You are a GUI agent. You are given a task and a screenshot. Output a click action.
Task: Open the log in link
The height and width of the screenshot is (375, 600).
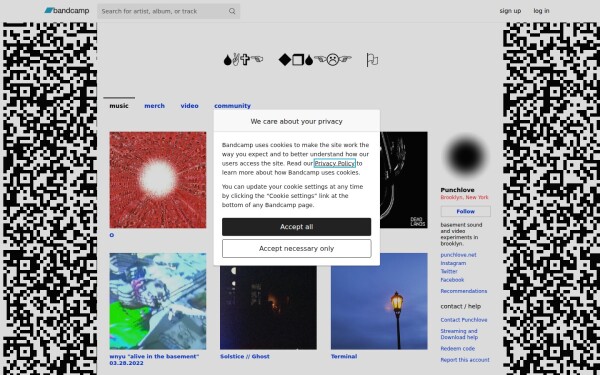pyautogui.click(x=541, y=11)
